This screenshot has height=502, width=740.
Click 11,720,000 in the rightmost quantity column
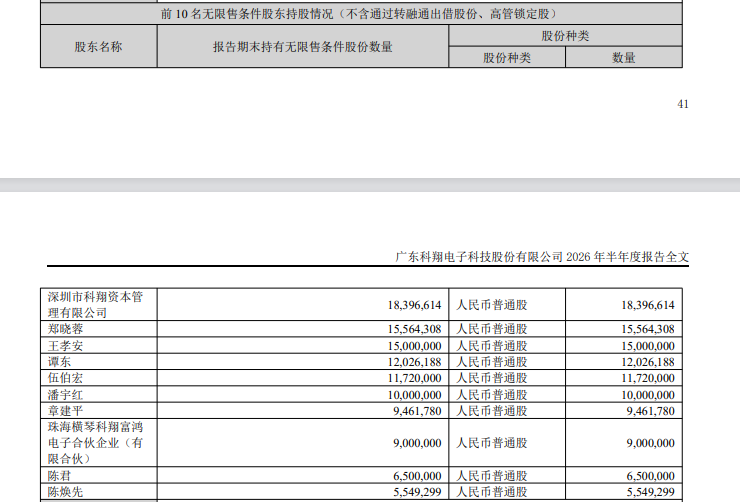(x=648, y=378)
